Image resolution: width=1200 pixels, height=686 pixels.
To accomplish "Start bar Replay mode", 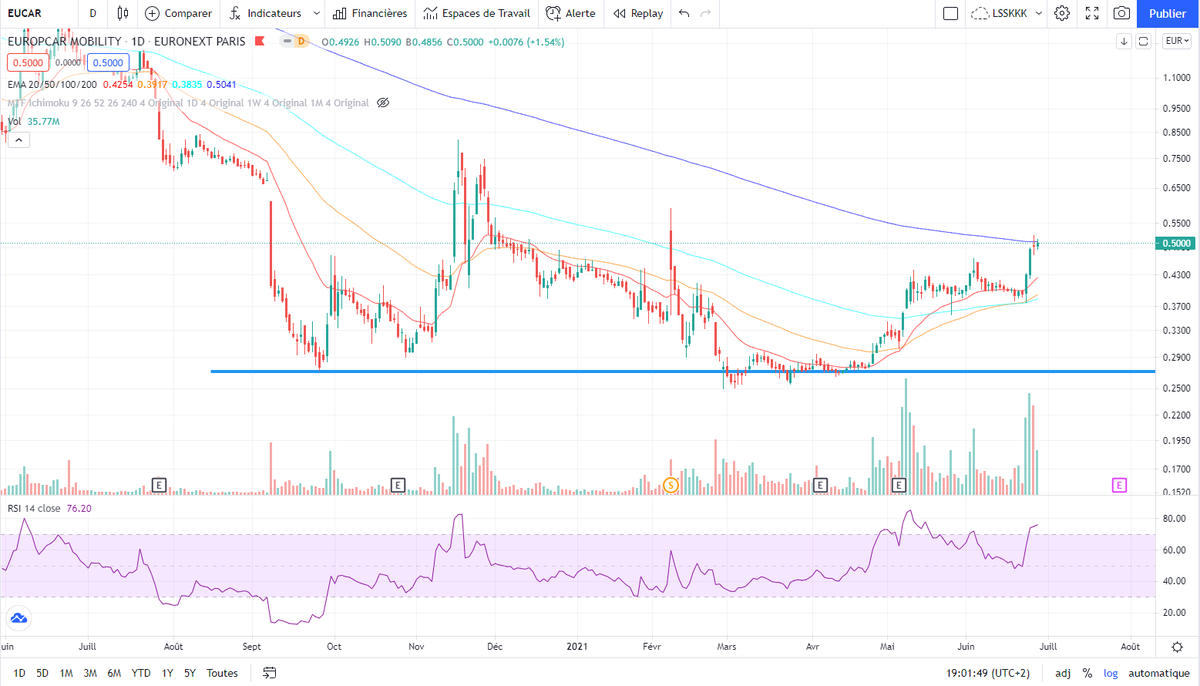I will coord(638,14).
